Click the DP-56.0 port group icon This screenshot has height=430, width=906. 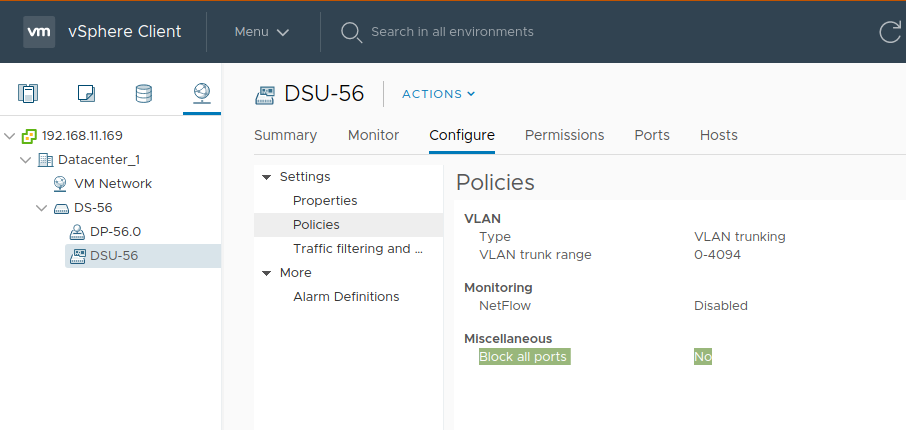point(77,232)
